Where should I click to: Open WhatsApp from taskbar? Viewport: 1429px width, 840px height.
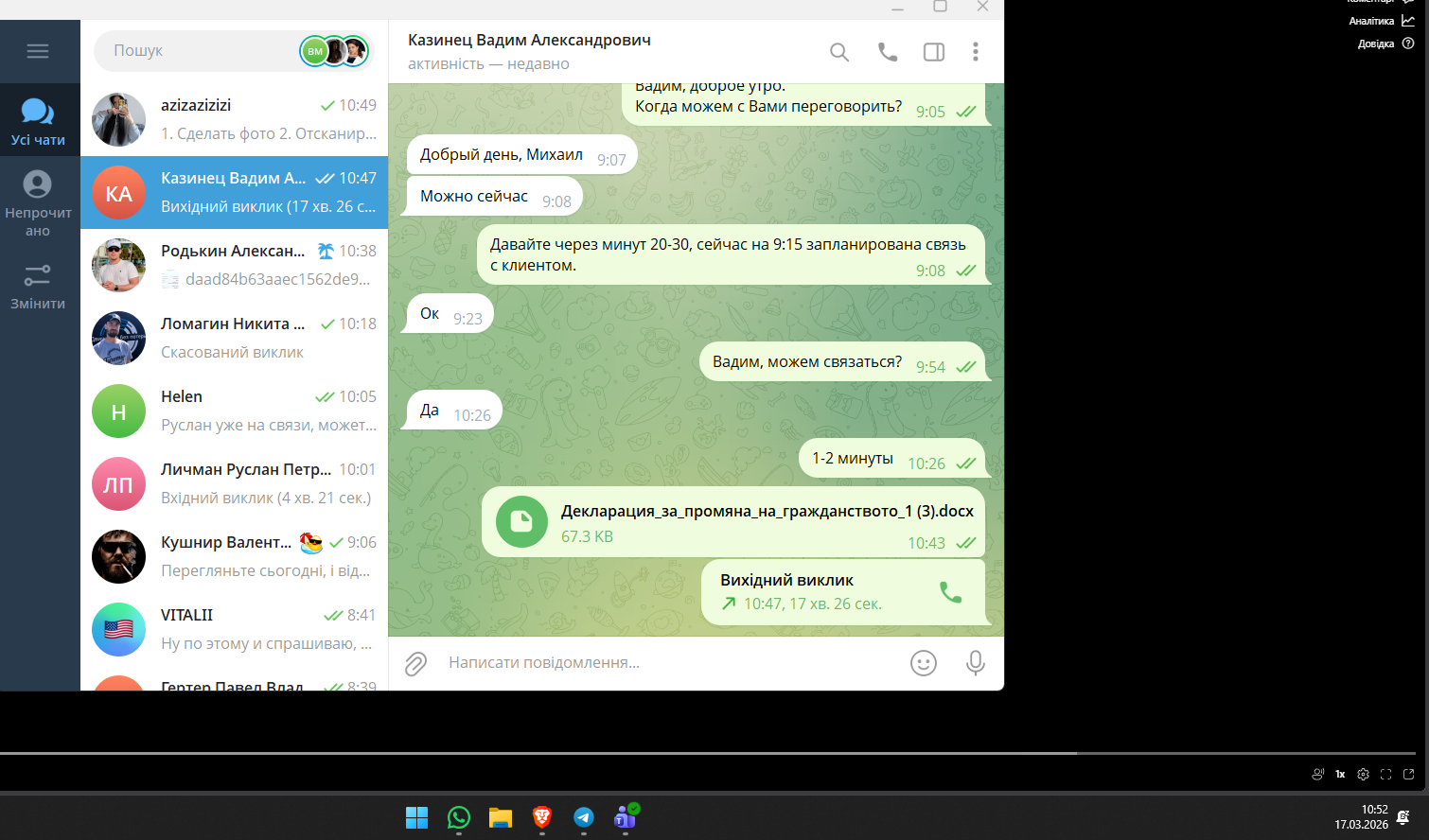(x=459, y=817)
